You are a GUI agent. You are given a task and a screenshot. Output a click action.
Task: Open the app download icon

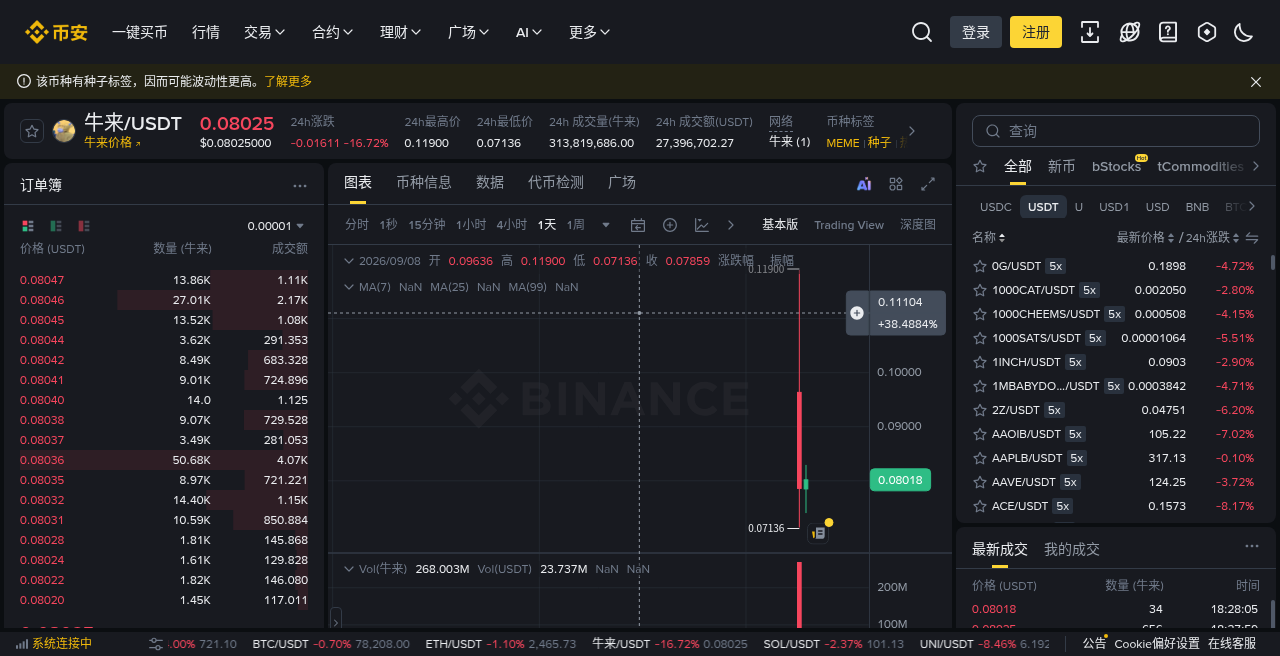tap(1090, 32)
